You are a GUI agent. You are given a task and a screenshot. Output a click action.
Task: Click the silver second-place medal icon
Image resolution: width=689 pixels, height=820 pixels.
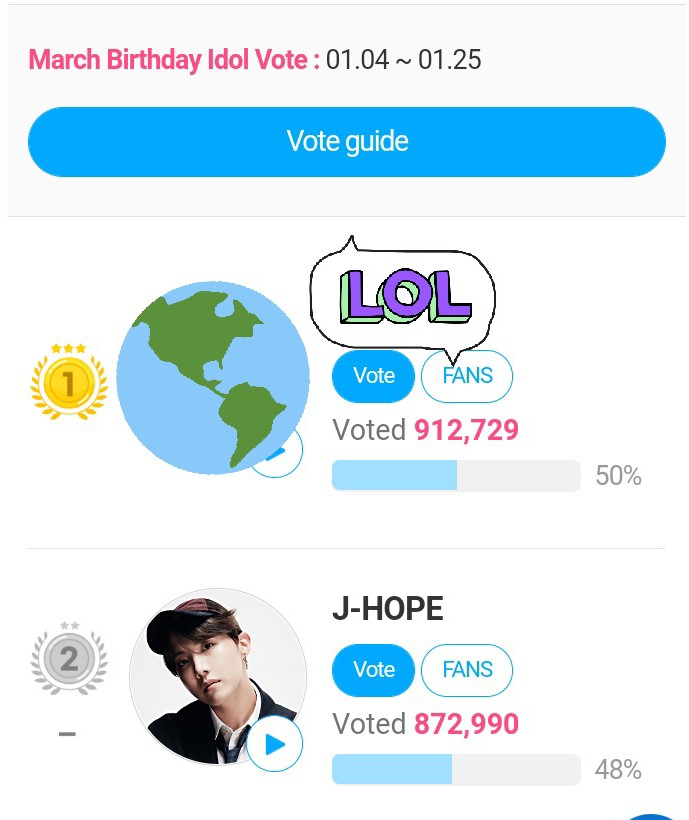tap(68, 658)
